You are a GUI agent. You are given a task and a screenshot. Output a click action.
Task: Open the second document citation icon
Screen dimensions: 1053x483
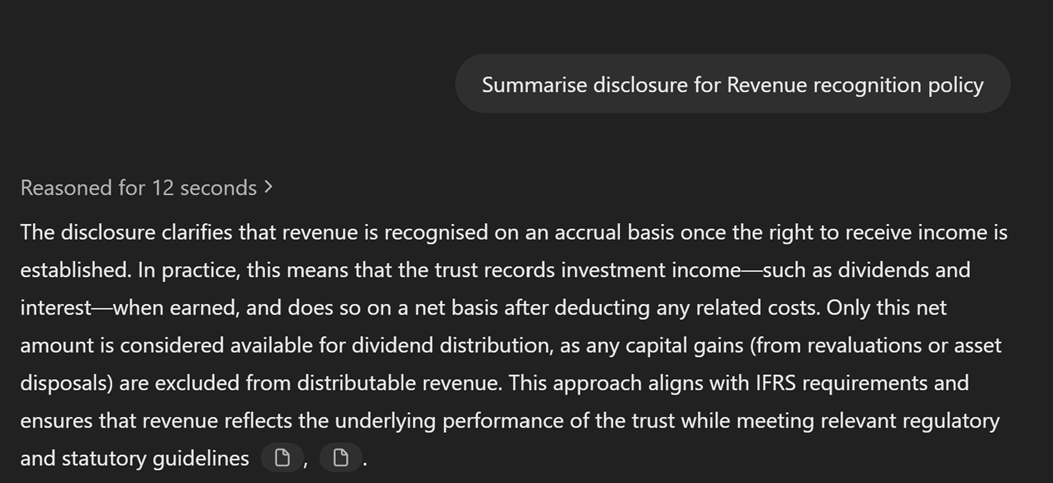tap(340, 458)
